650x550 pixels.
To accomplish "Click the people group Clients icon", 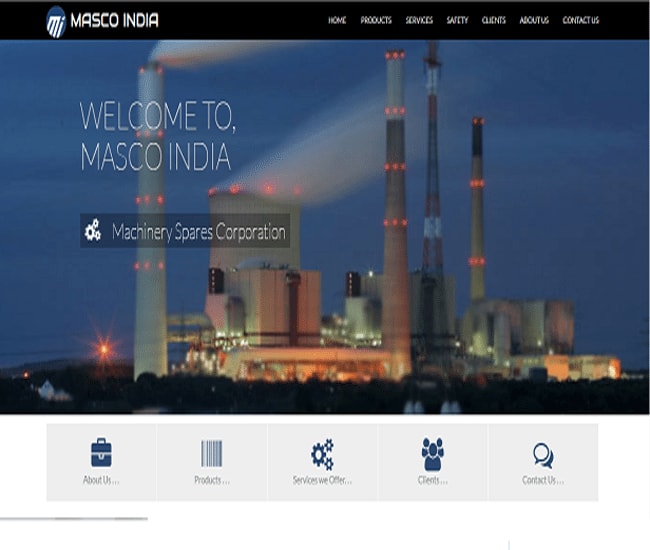I will [433, 454].
